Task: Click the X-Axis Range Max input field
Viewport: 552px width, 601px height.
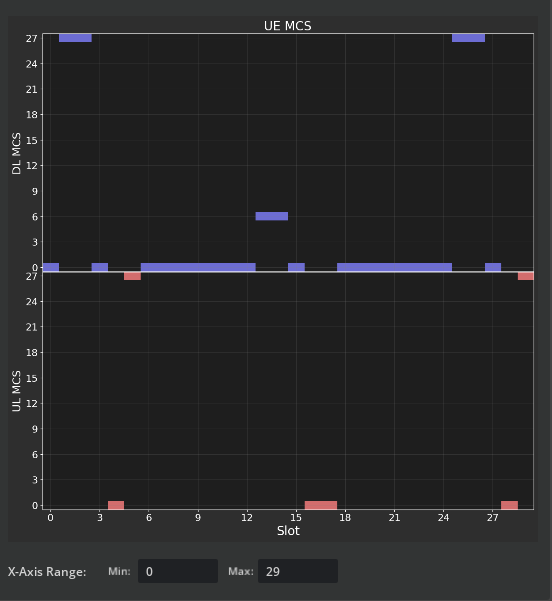Action: point(298,571)
